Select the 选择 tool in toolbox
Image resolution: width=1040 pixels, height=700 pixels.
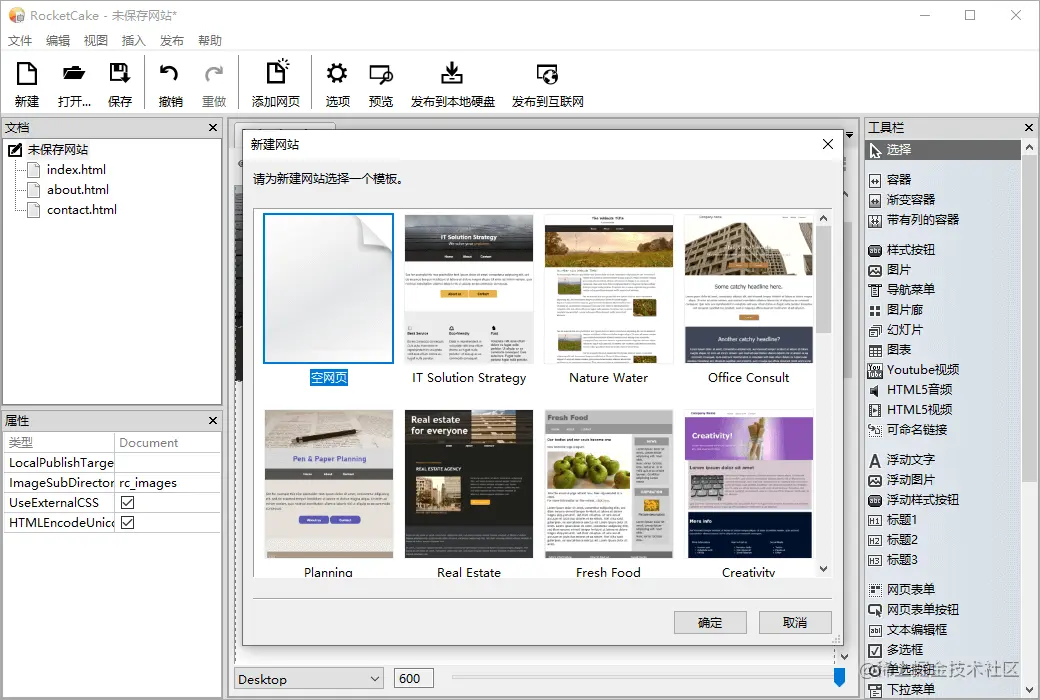click(x=943, y=150)
